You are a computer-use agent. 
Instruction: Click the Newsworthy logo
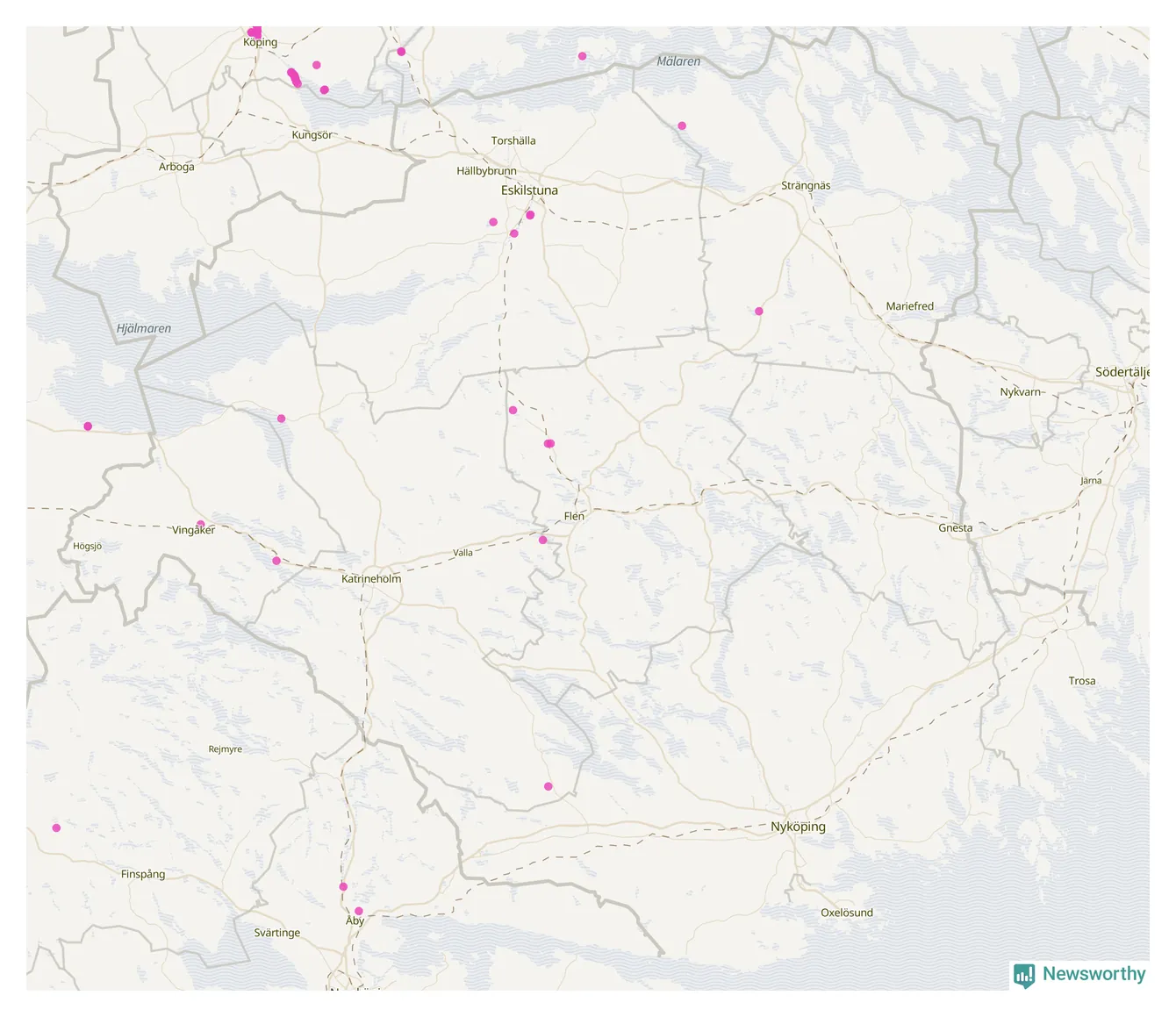coord(1079,974)
